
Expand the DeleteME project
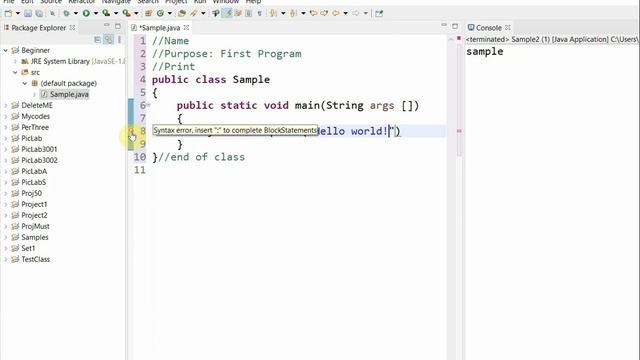tap(6, 105)
